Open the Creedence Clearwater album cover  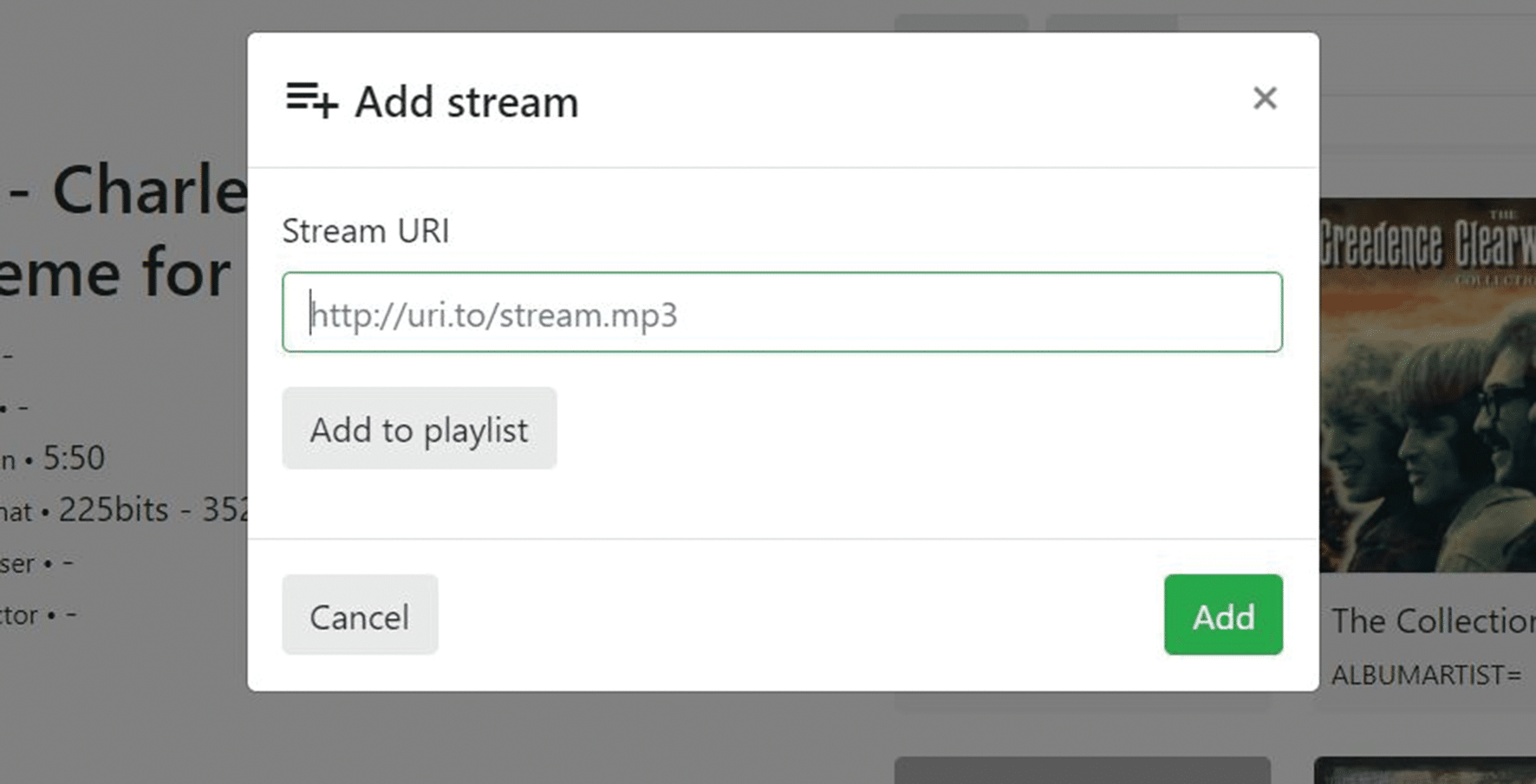[1428, 386]
